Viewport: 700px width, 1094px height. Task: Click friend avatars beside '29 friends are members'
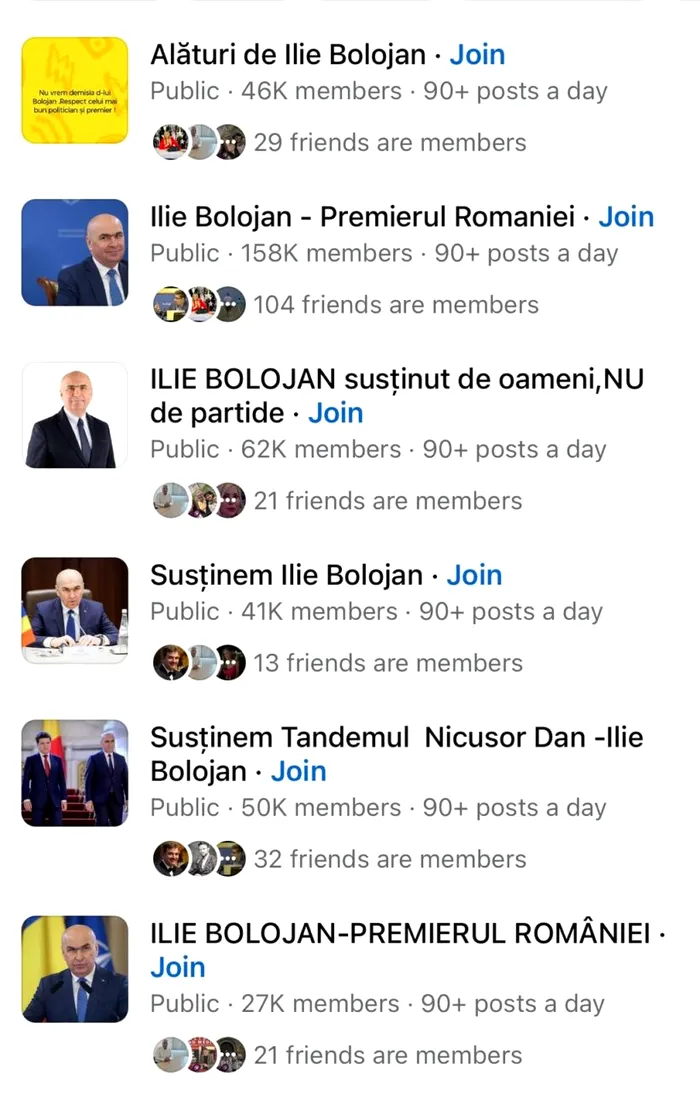[199, 143]
